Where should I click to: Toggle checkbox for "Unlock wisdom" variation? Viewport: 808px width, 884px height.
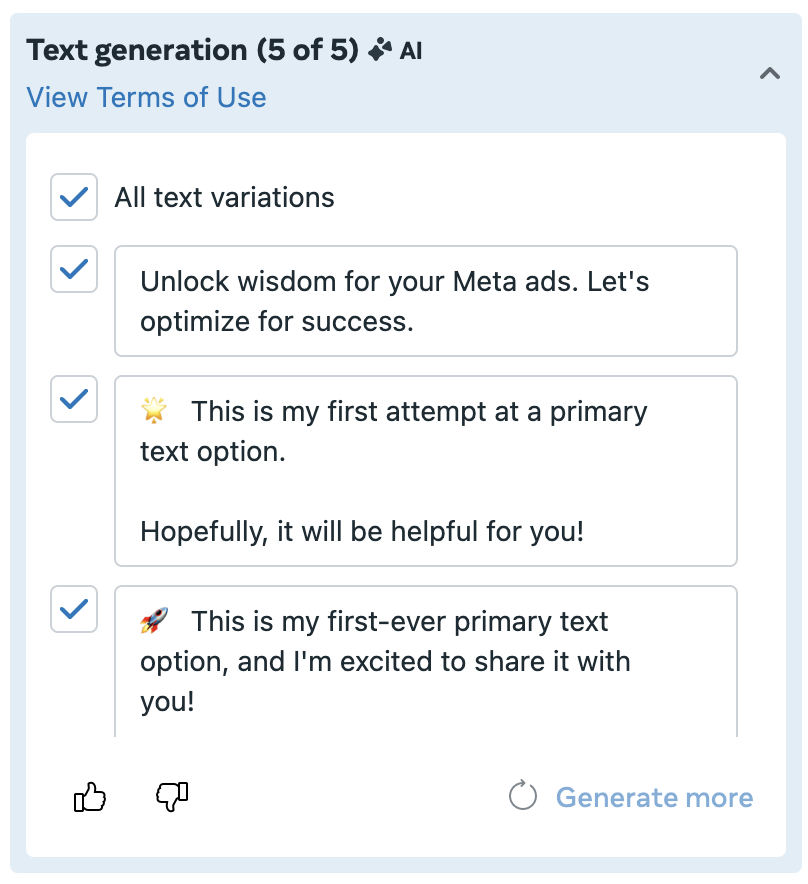click(74, 269)
